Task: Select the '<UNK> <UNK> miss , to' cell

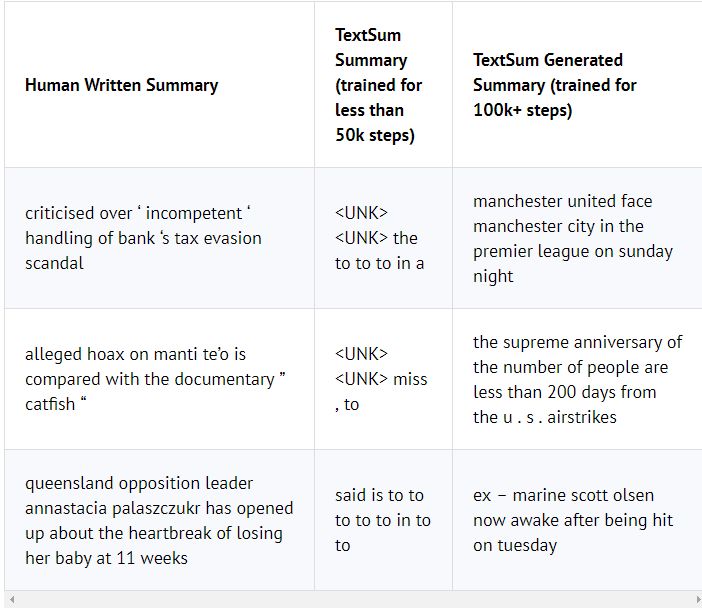Action: (x=380, y=379)
